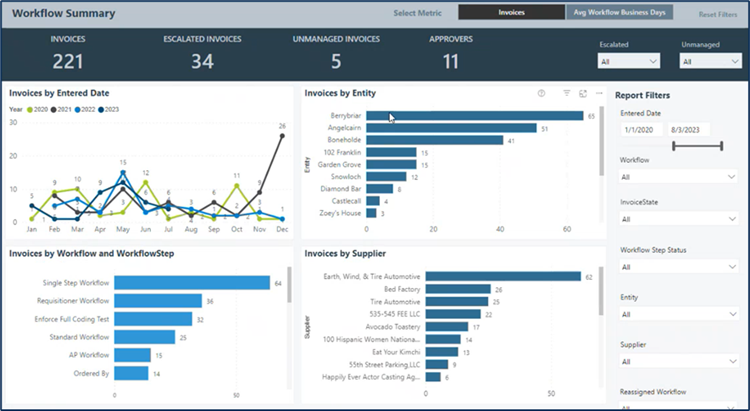Click the Report Filters heading

(x=642, y=95)
